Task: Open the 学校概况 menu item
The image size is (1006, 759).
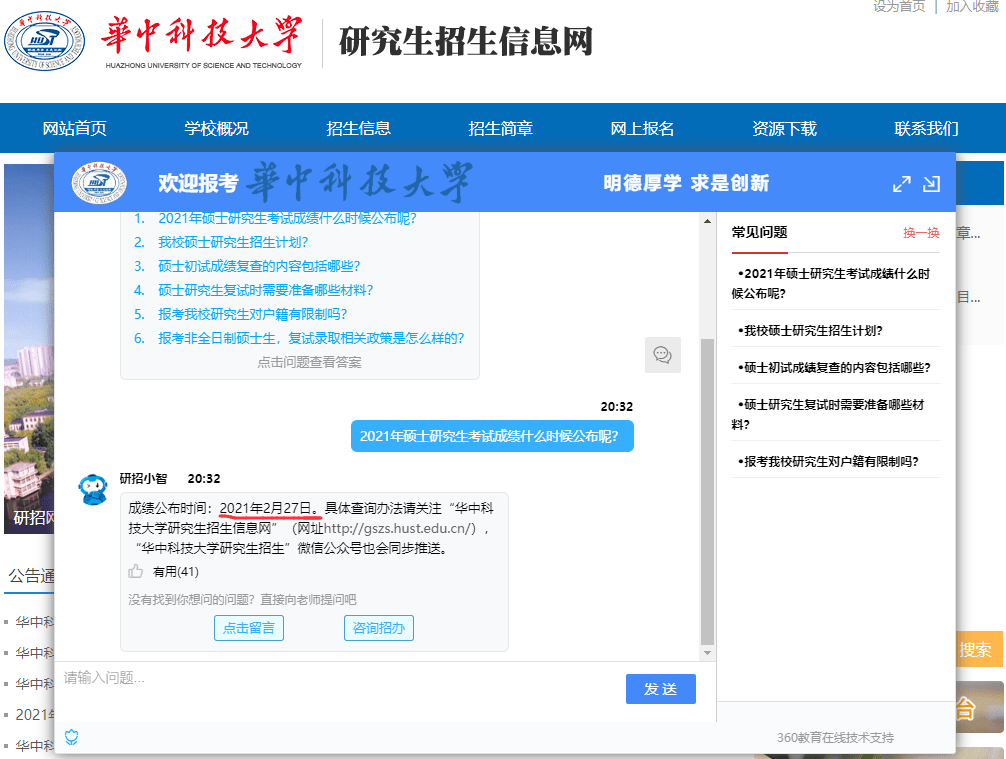Action: (216, 128)
